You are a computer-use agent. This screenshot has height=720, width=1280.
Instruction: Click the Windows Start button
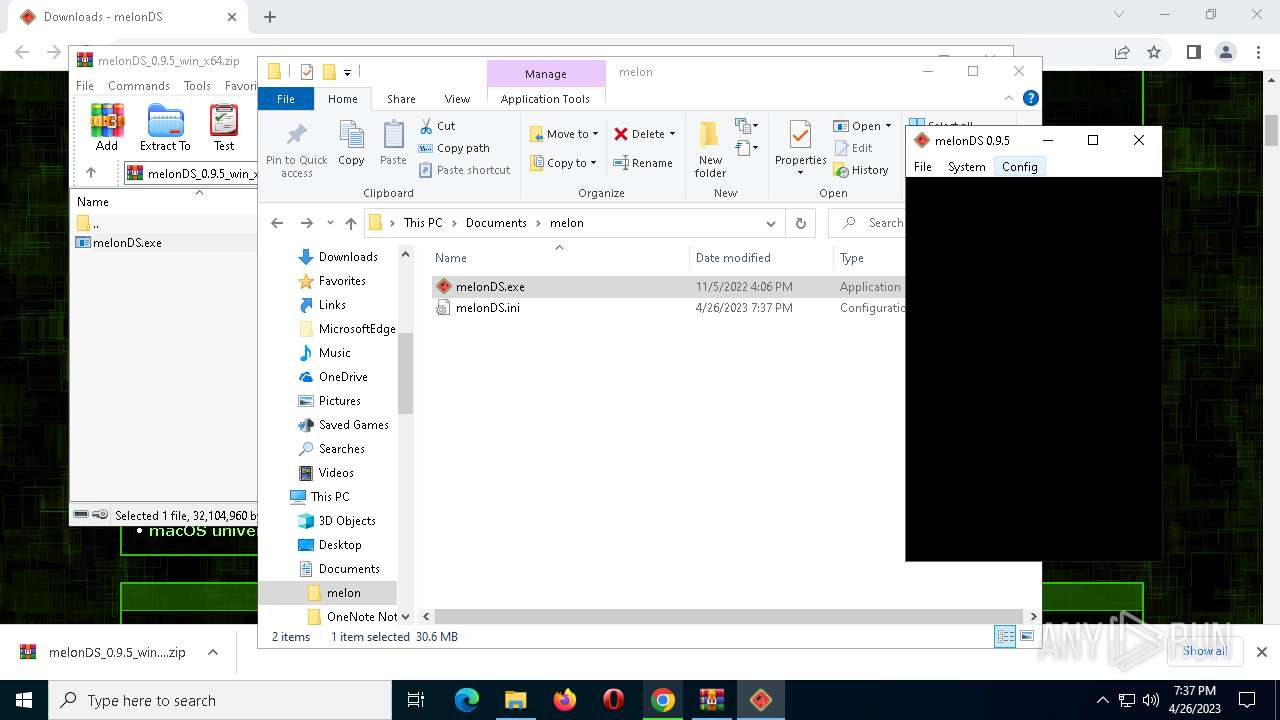click(24, 700)
